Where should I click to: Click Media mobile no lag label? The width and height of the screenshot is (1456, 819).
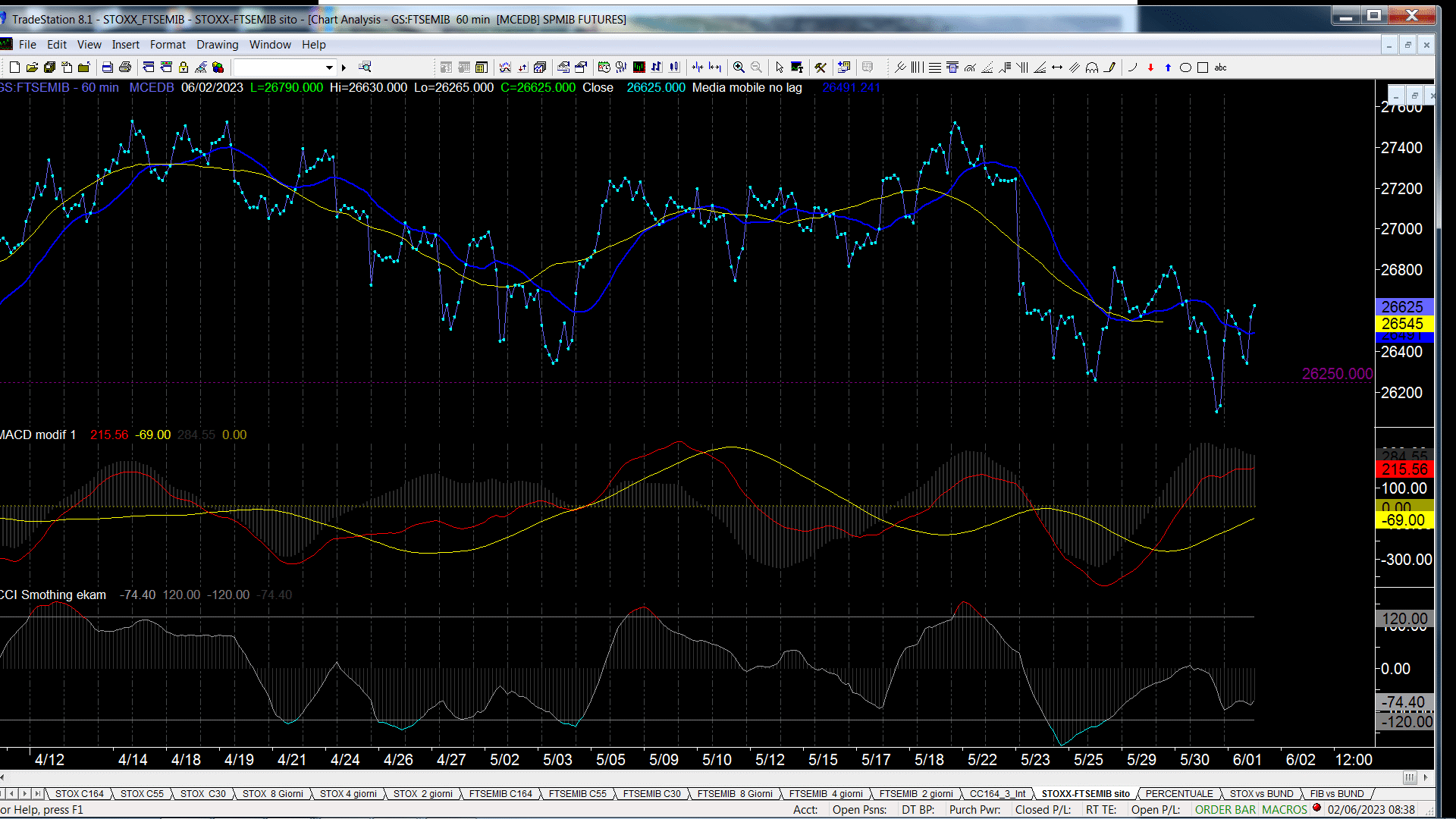(747, 88)
